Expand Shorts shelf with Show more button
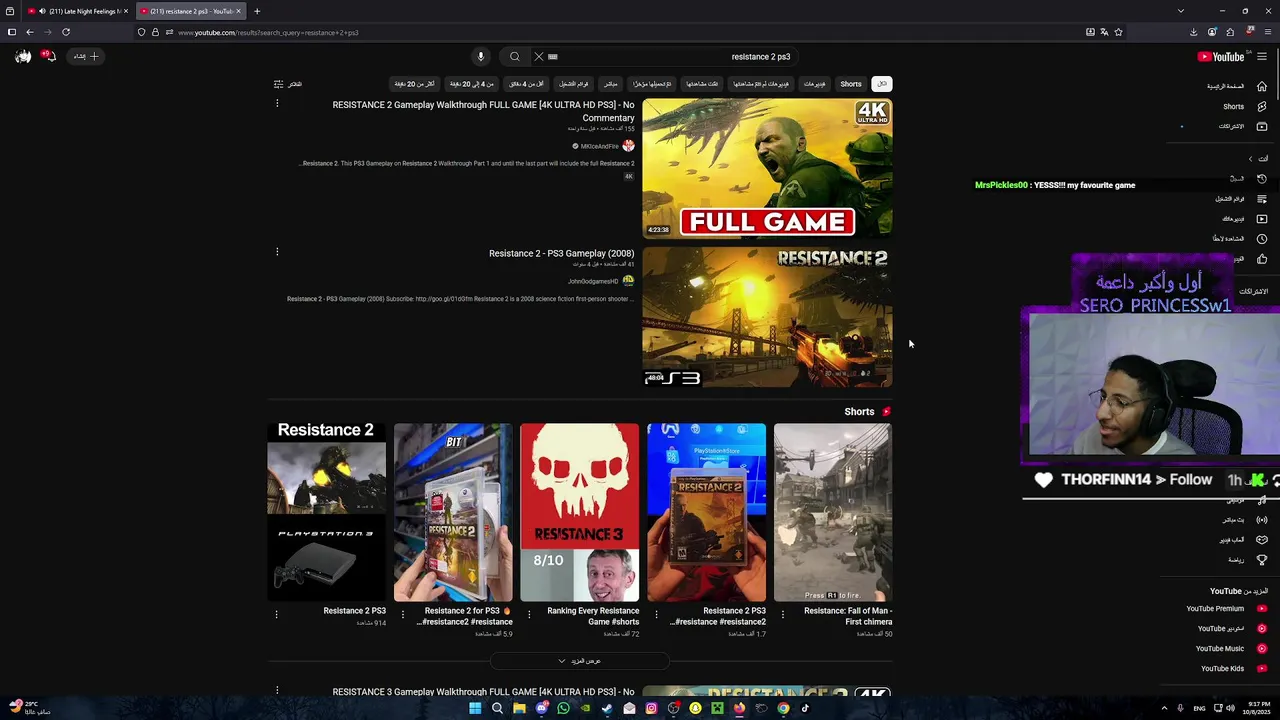Viewport: 1280px width, 720px height. (579, 661)
